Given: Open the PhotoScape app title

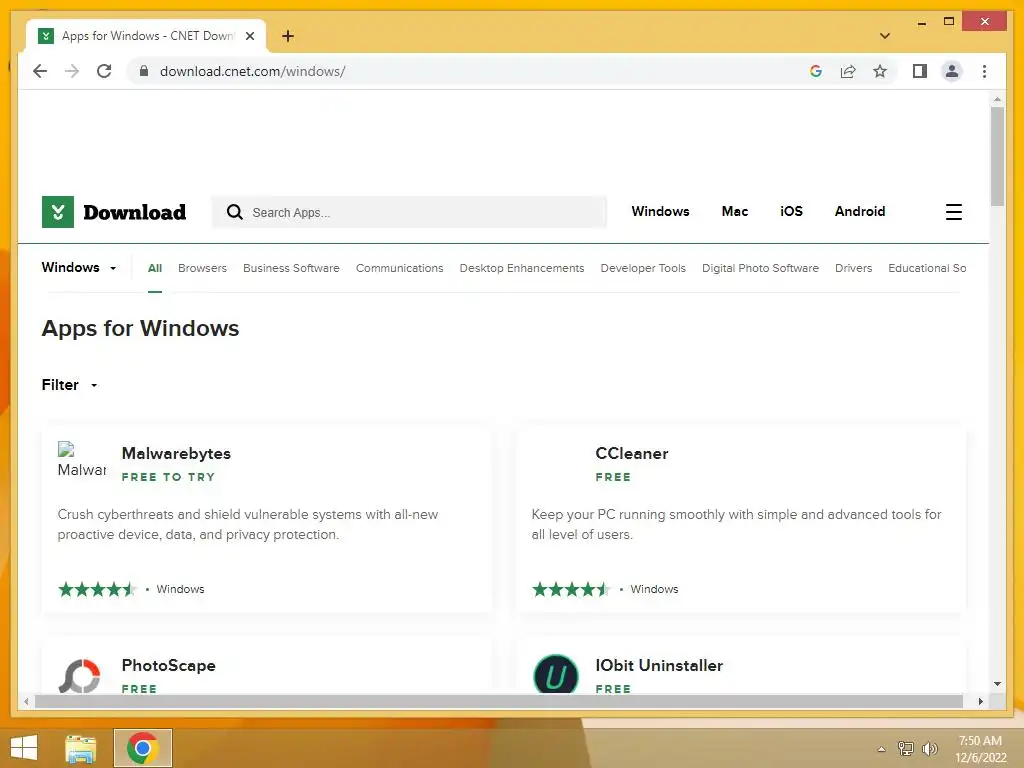Looking at the screenshot, I should [x=168, y=665].
